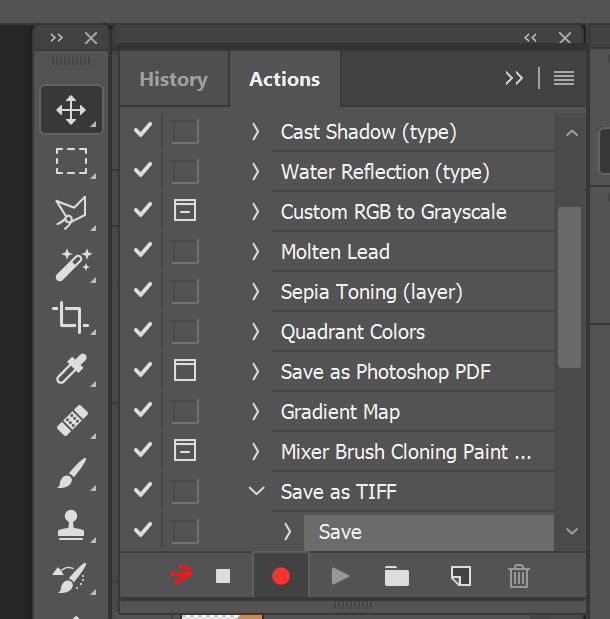Collapse the Save as TIFF action
Image resolution: width=610 pixels, height=619 pixels.
point(256,491)
